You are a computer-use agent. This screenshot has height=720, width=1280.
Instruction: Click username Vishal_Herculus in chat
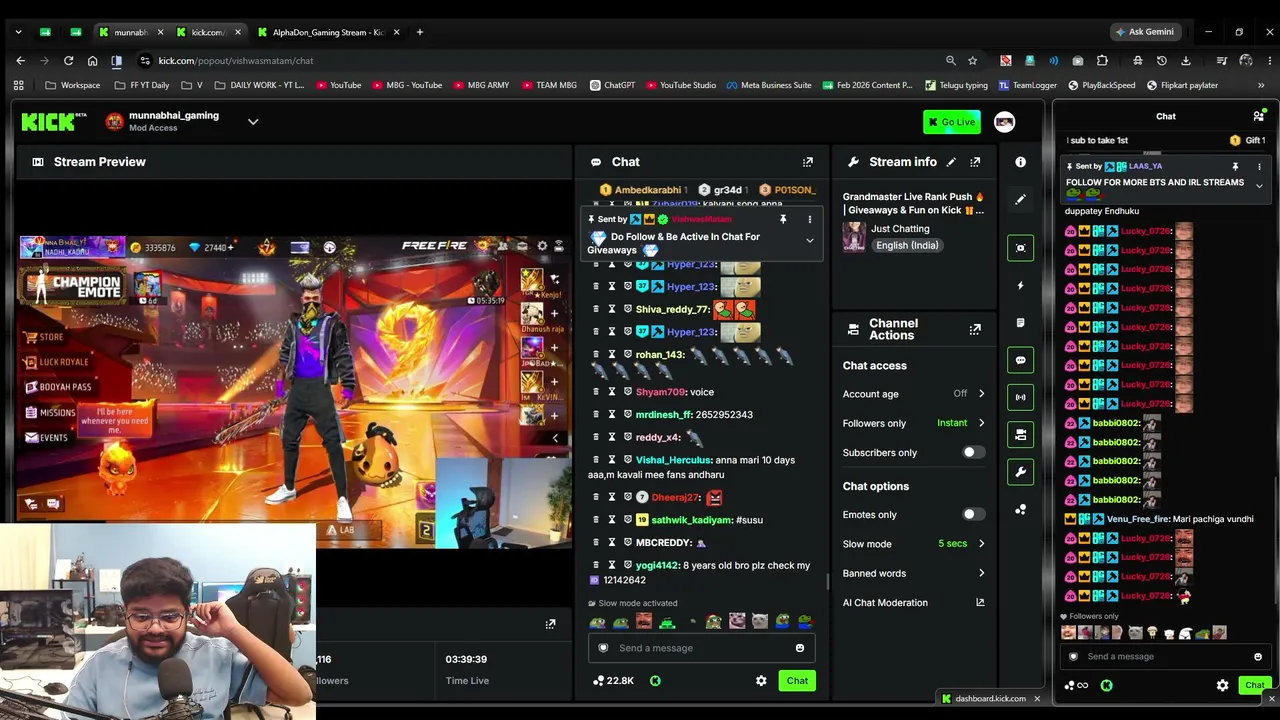[673, 460]
